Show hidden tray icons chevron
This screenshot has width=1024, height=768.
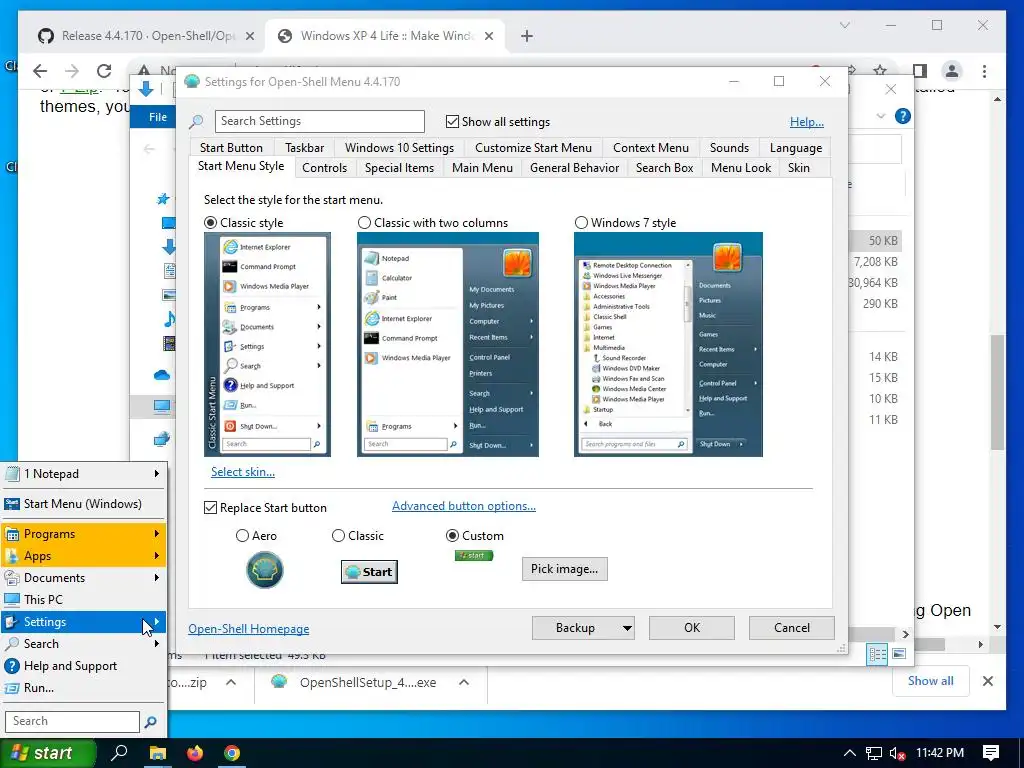(849, 753)
